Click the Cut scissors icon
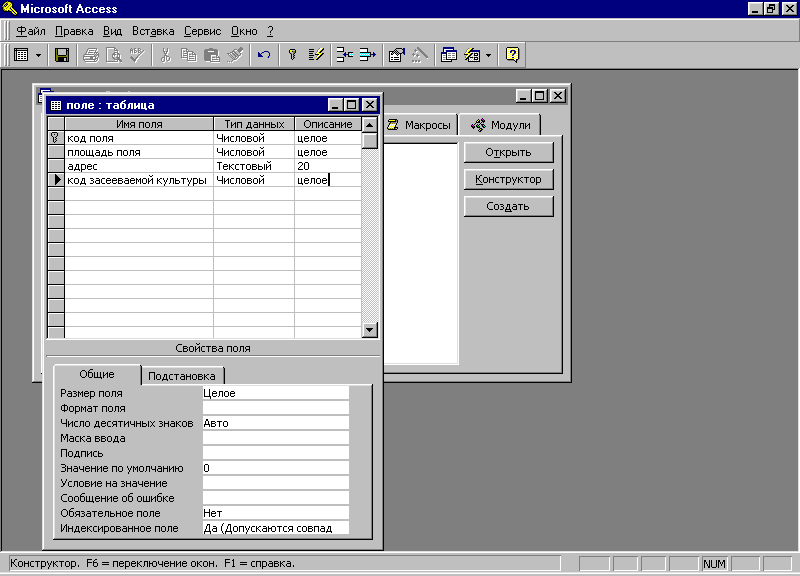Viewport: 800px width, 576px height. (165, 55)
